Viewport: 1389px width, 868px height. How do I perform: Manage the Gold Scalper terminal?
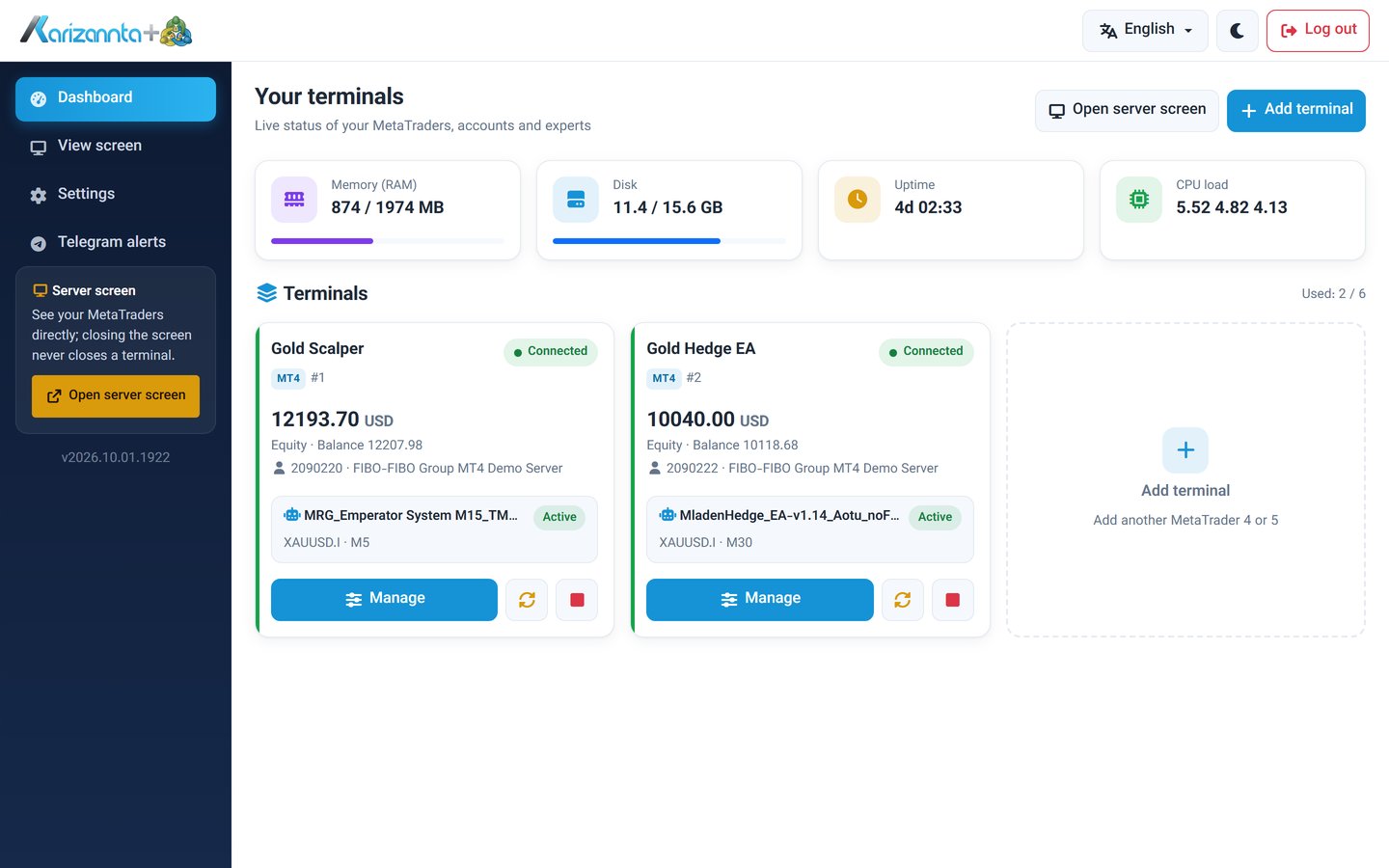pyautogui.click(x=384, y=600)
